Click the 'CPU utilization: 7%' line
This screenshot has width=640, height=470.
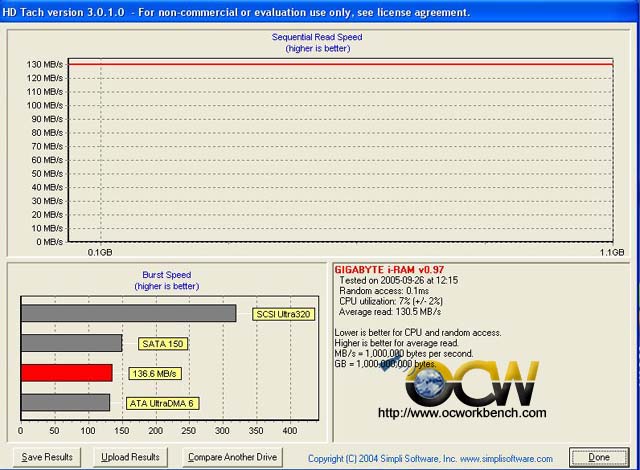click(x=391, y=302)
